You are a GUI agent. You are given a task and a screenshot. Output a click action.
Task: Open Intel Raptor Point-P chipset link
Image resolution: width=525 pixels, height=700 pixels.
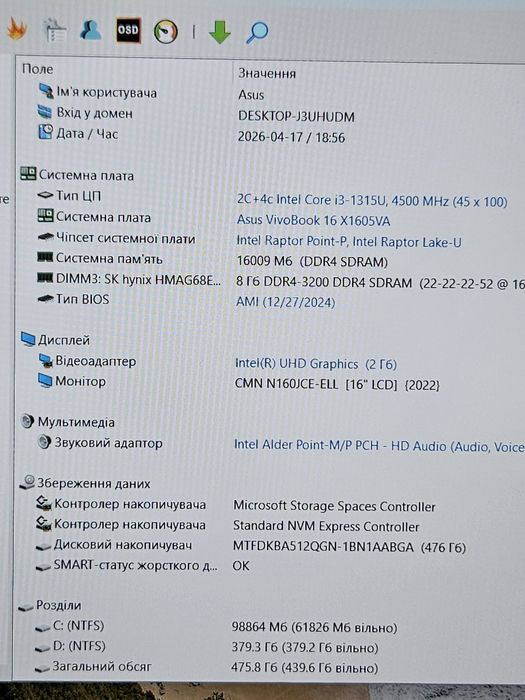[349, 241]
